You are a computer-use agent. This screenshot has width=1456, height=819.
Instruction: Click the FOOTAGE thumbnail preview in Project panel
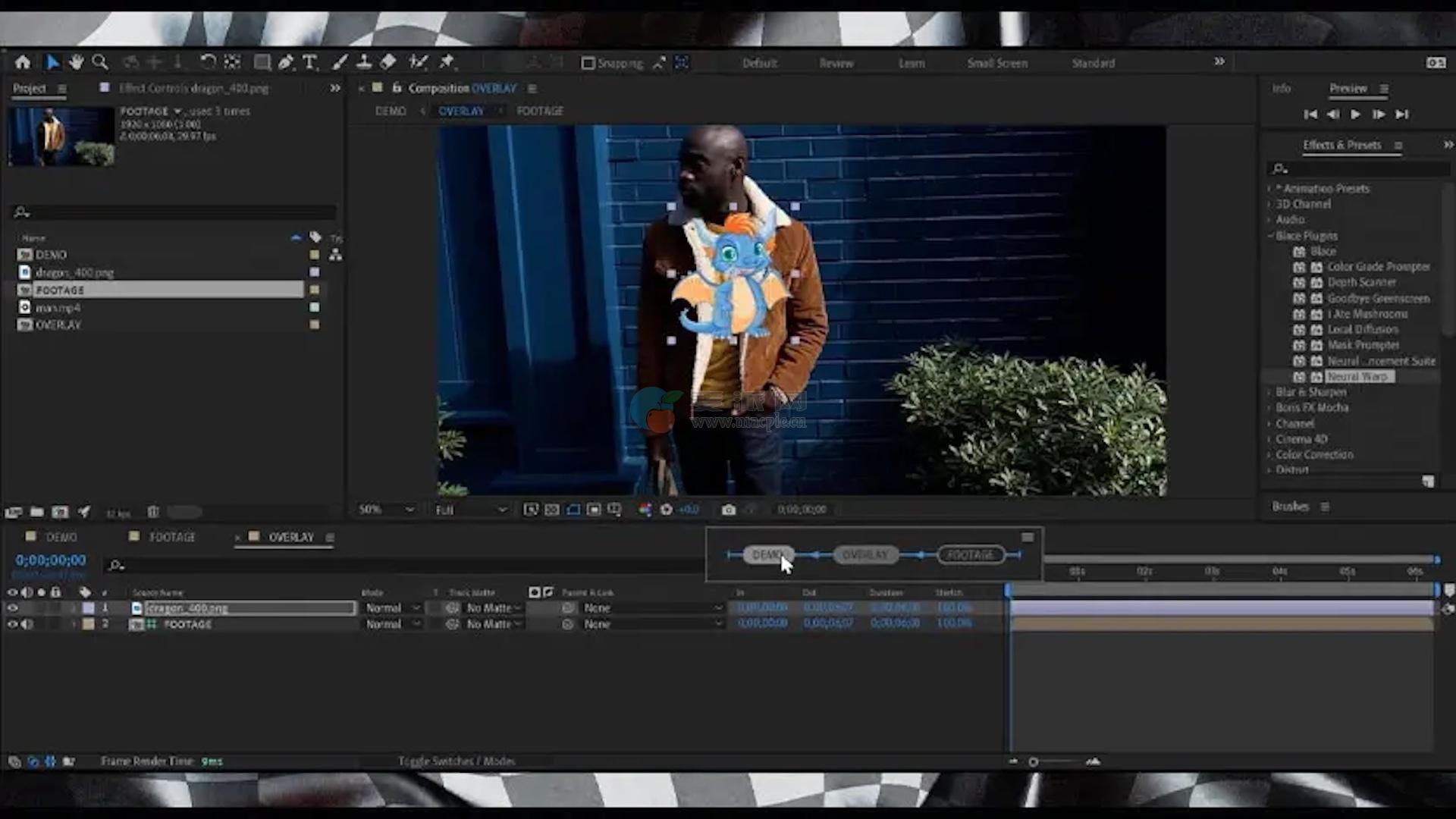(61, 136)
